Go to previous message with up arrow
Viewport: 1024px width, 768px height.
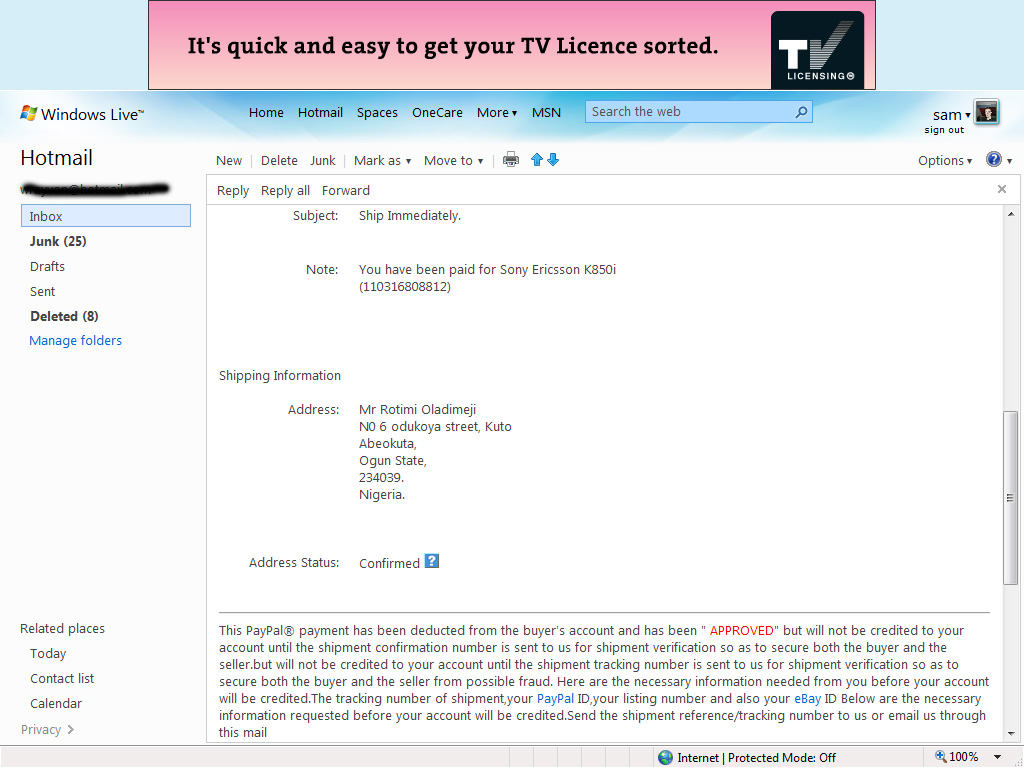537,159
